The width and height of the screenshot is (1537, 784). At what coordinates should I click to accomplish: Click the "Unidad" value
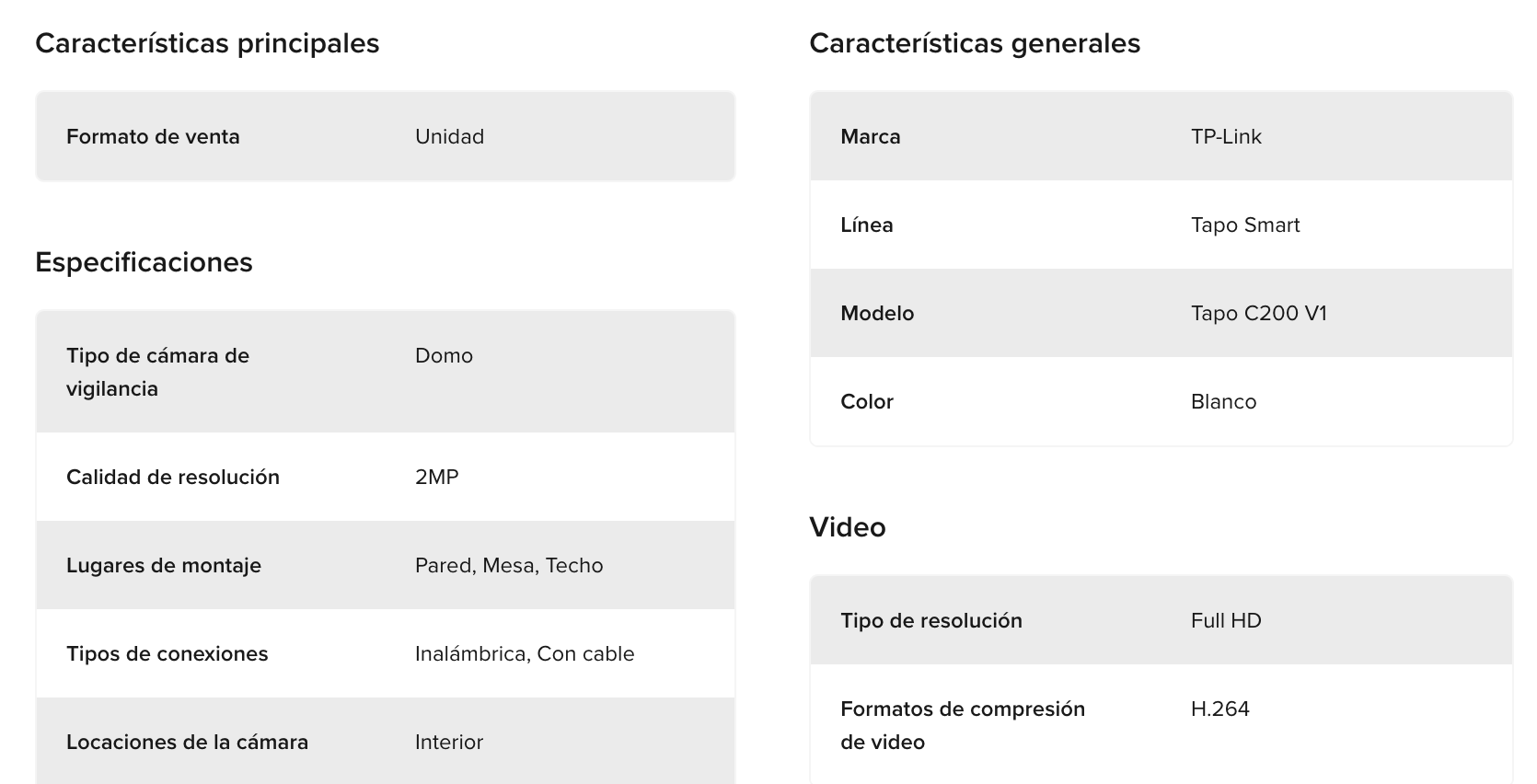[449, 137]
